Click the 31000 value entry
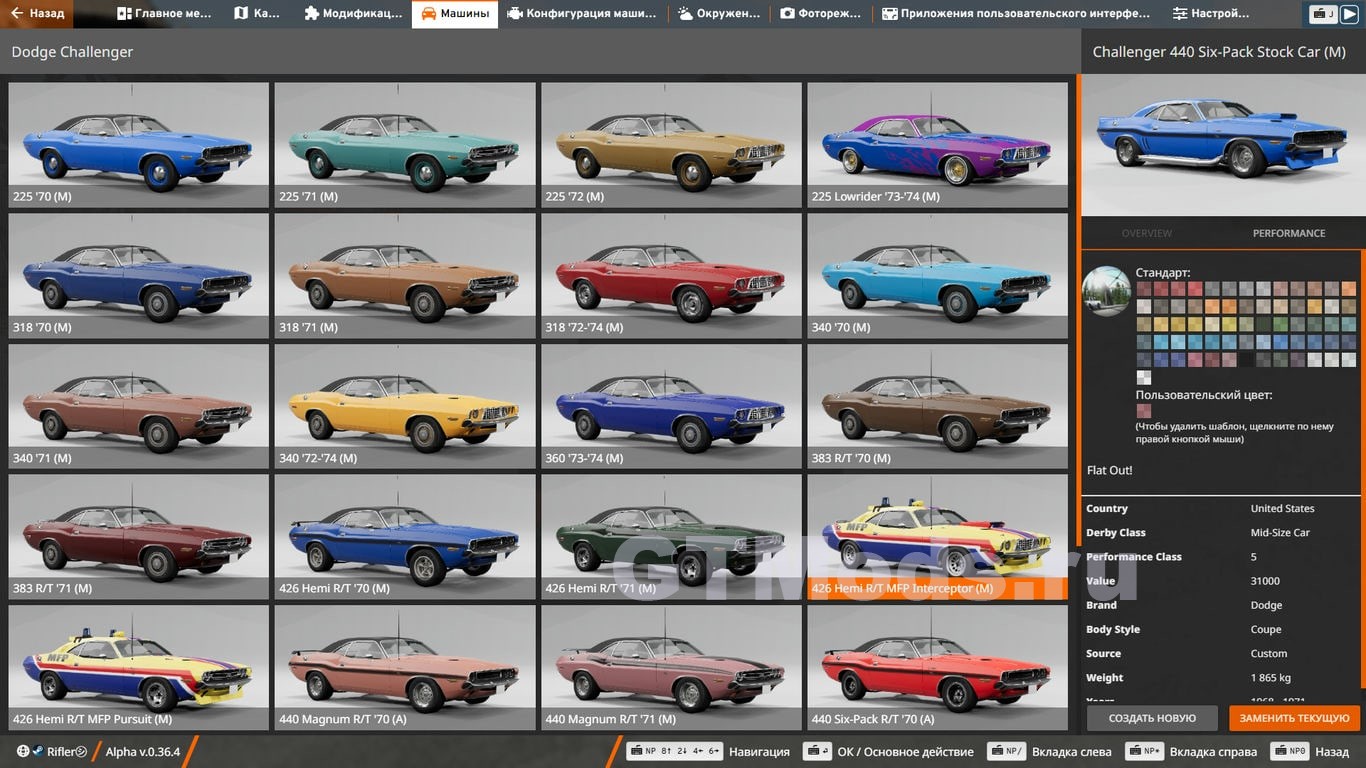The width and height of the screenshot is (1366, 768). pyautogui.click(x=1265, y=581)
